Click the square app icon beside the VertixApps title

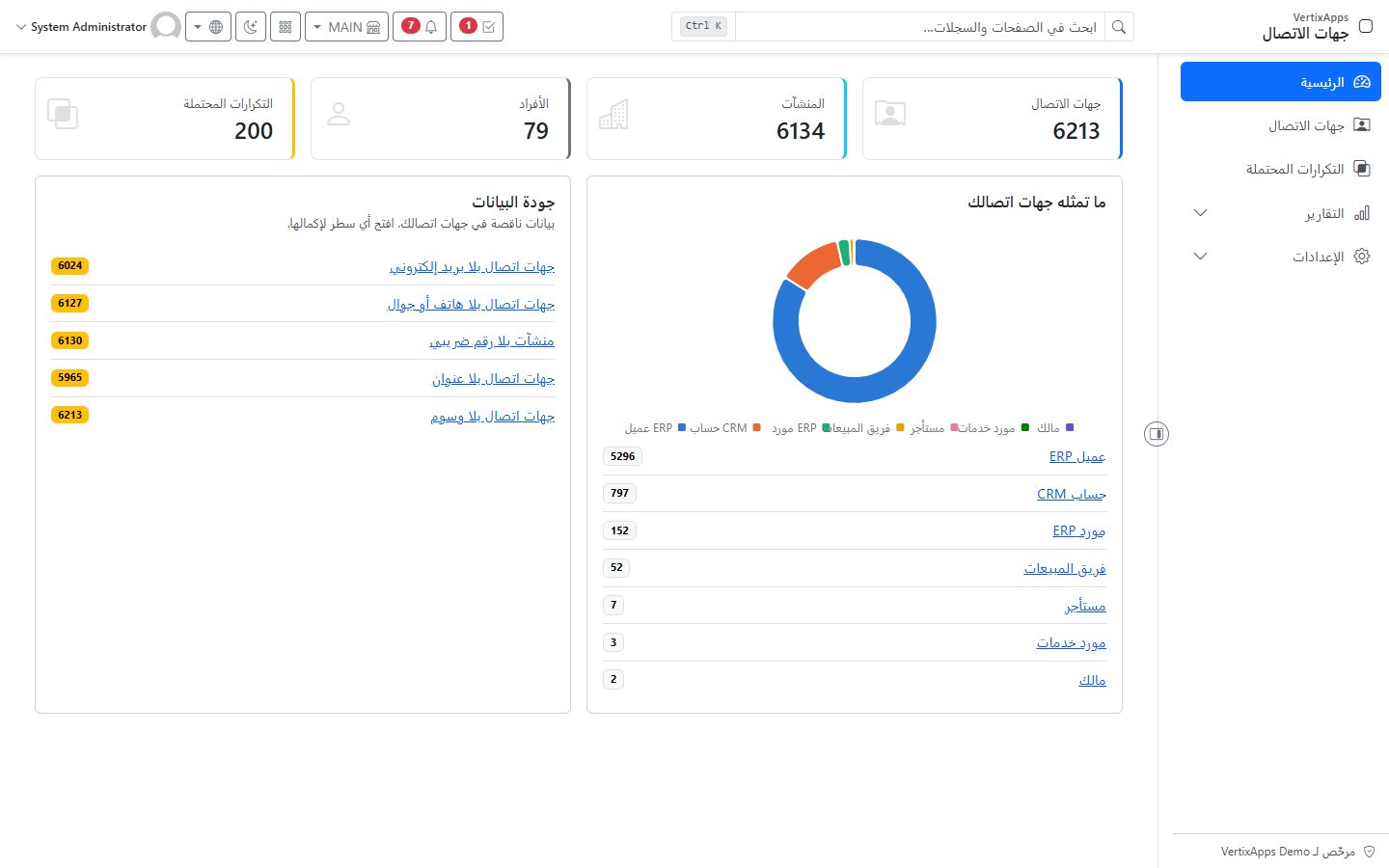pyautogui.click(x=1366, y=26)
